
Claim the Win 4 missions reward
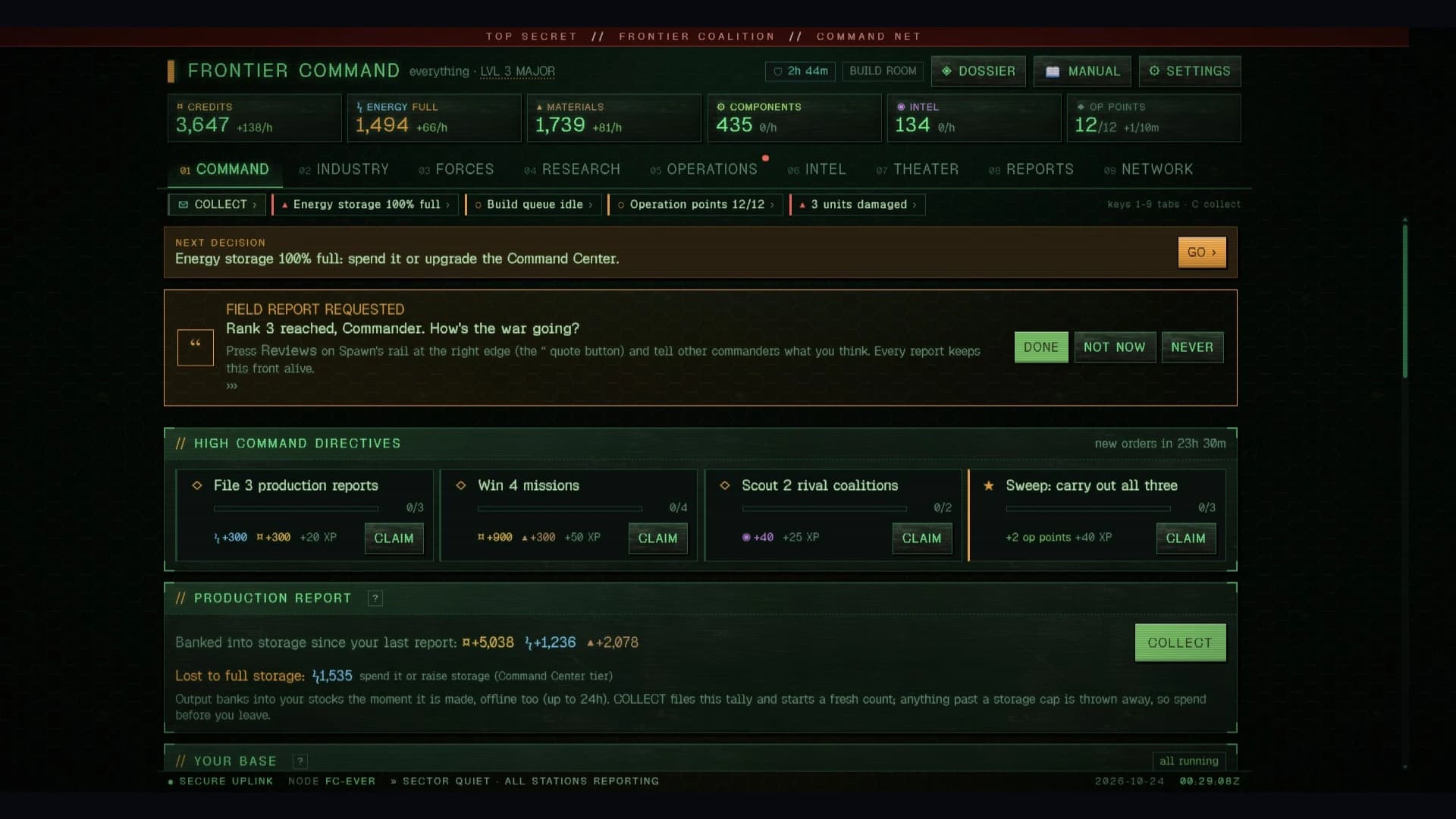(657, 538)
